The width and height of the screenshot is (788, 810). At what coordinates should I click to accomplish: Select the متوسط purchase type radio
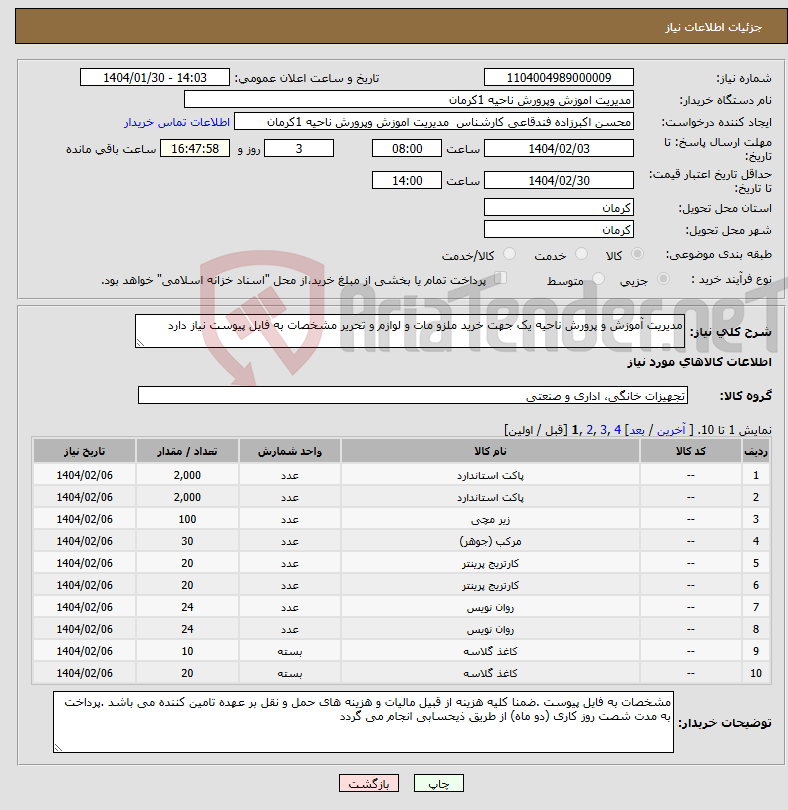[598, 279]
